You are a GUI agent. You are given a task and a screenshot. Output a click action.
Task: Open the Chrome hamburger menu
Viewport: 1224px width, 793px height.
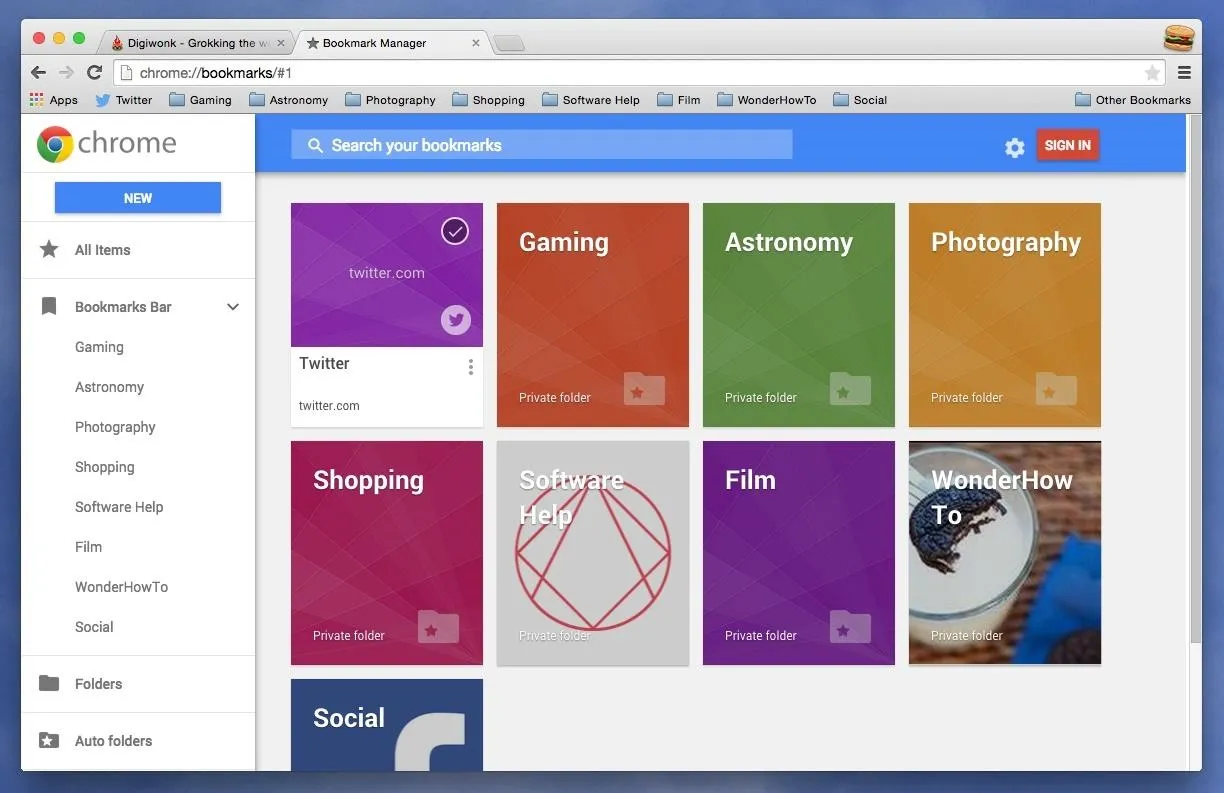tap(1184, 72)
